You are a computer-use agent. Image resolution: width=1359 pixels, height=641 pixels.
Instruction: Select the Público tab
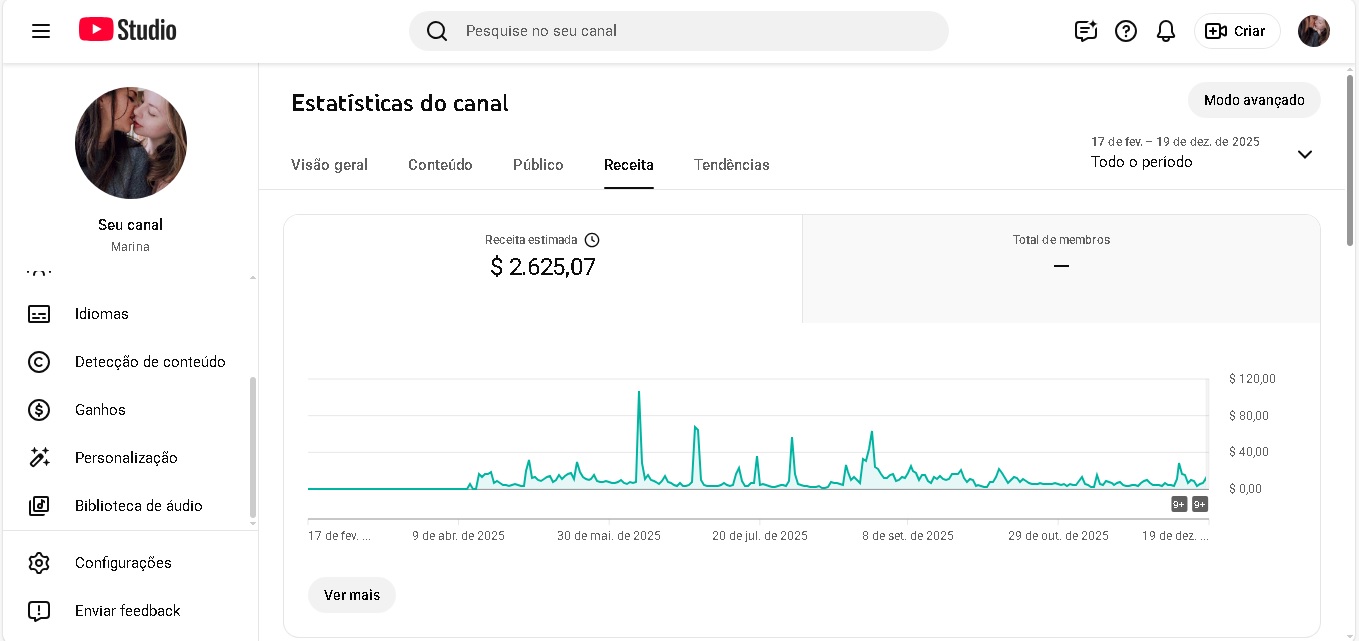tap(538, 165)
